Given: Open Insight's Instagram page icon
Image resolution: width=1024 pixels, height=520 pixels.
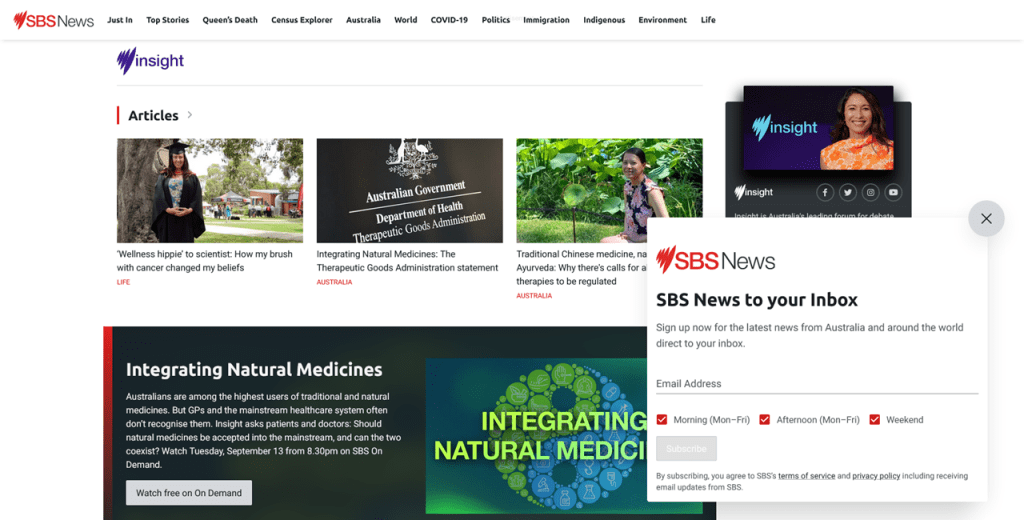Looking at the screenshot, I should coord(871,192).
